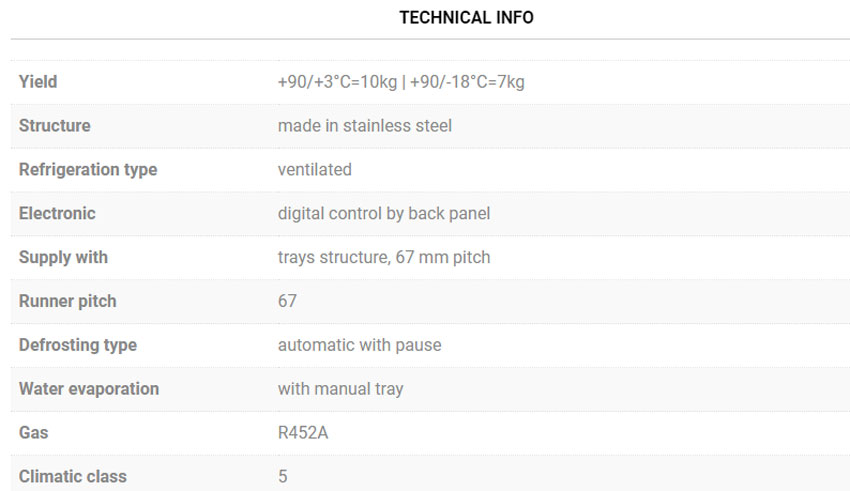850x491 pixels.
Task: Click the yield value +90/+3°C=10kg text
Action: pos(337,82)
